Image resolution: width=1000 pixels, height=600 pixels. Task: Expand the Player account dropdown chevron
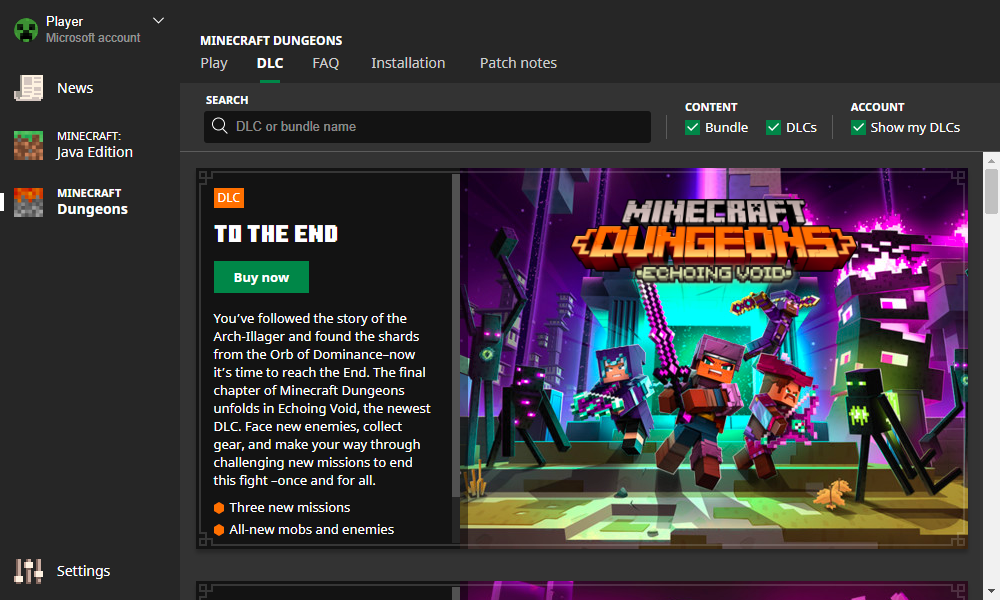tap(158, 21)
